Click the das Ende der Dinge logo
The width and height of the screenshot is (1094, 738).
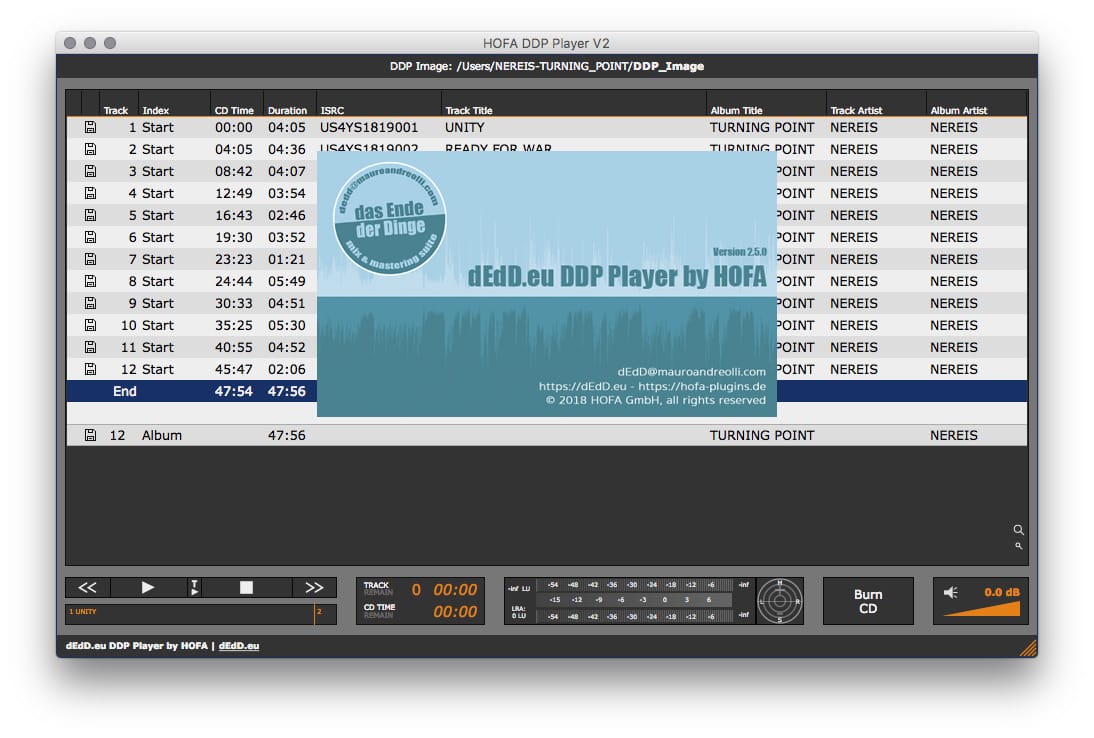point(389,218)
